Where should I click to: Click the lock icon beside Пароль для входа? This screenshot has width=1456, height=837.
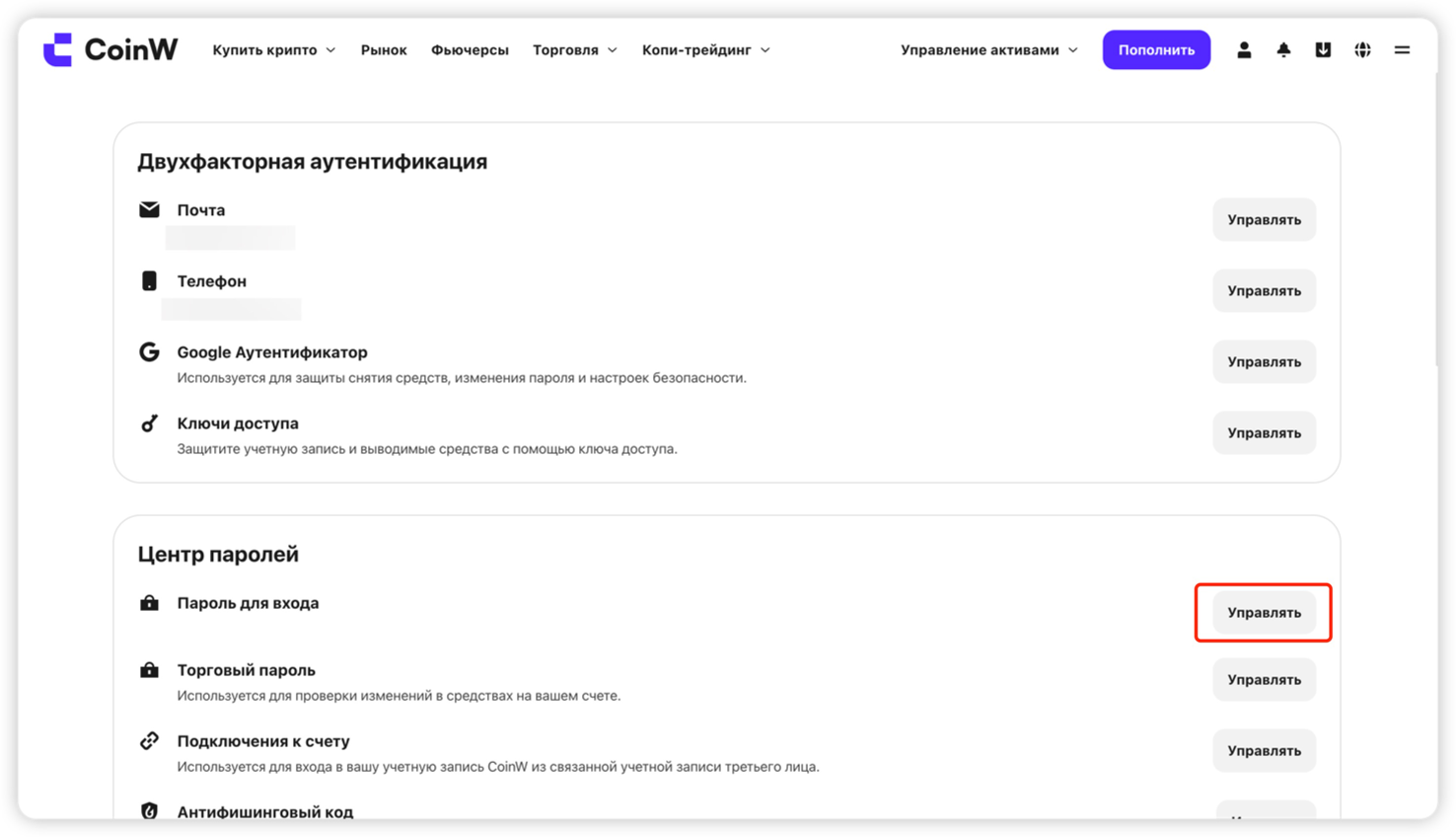tap(149, 602)
